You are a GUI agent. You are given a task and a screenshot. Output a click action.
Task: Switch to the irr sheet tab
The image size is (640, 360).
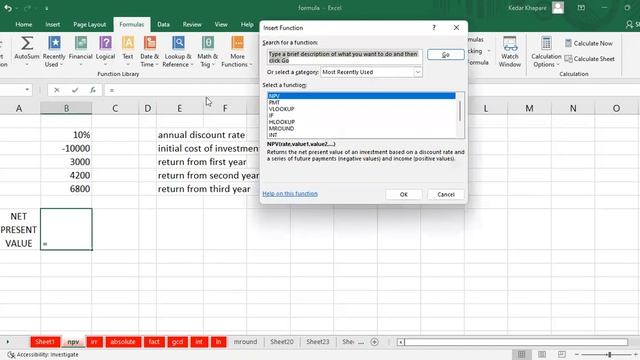pos(94,342)
